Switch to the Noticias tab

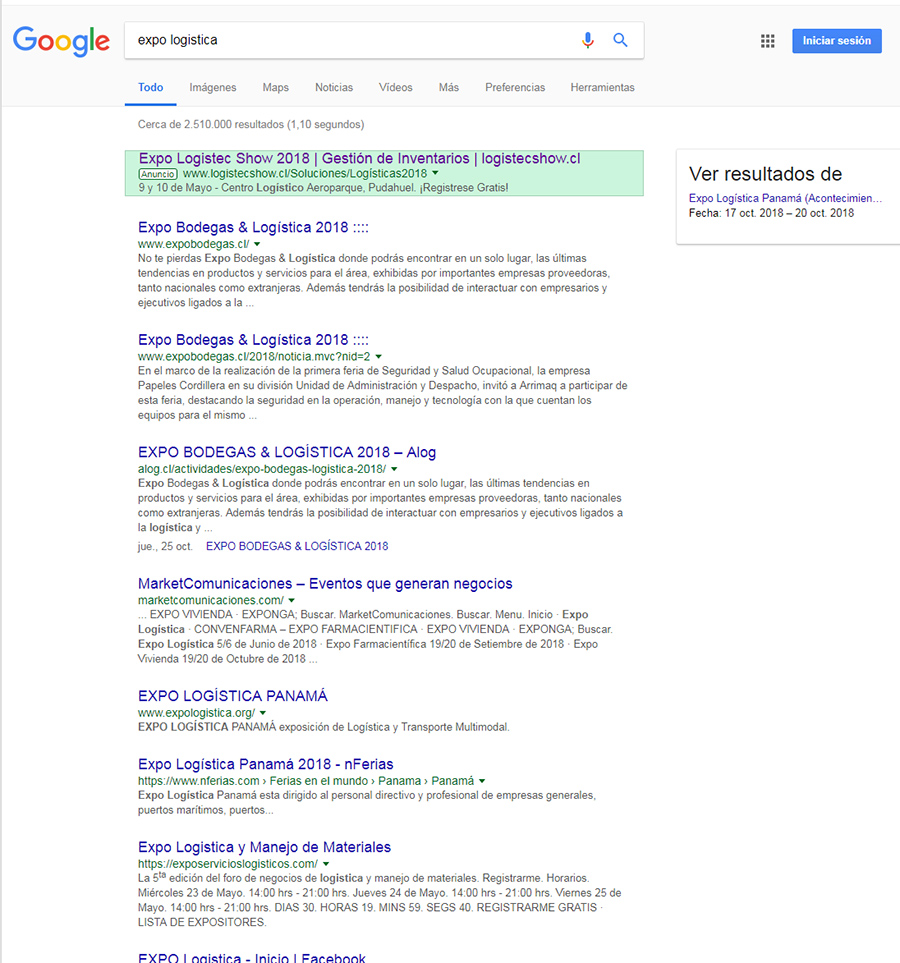[334, 87]
